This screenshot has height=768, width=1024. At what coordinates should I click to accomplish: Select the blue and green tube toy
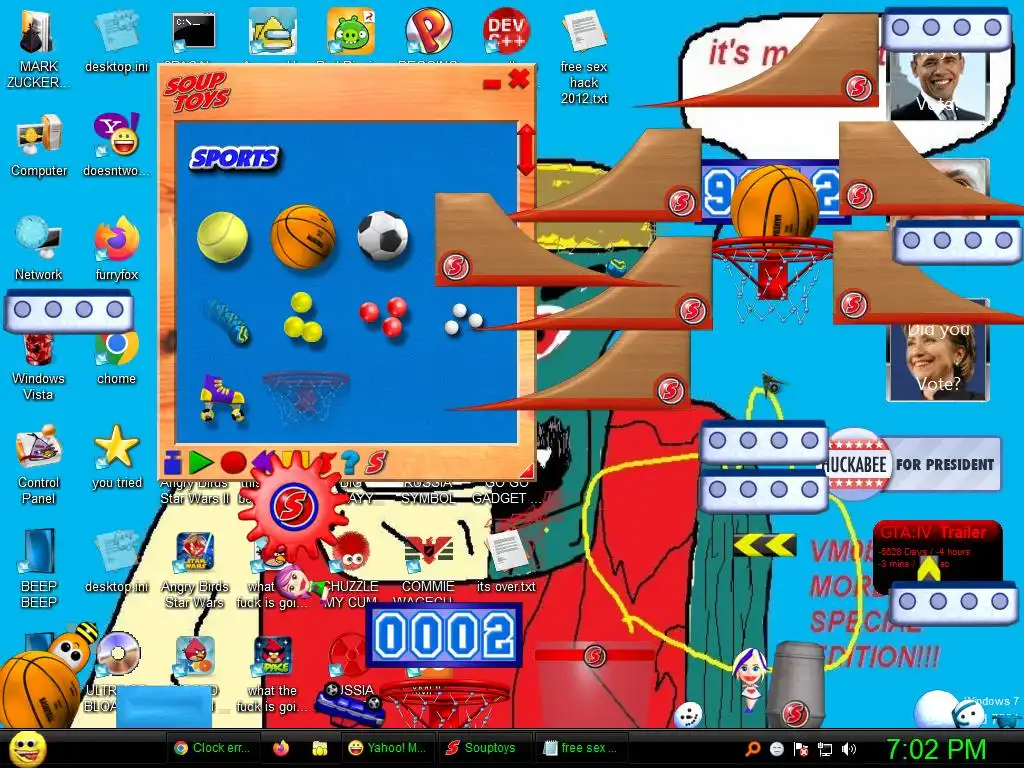click(227, 321)
